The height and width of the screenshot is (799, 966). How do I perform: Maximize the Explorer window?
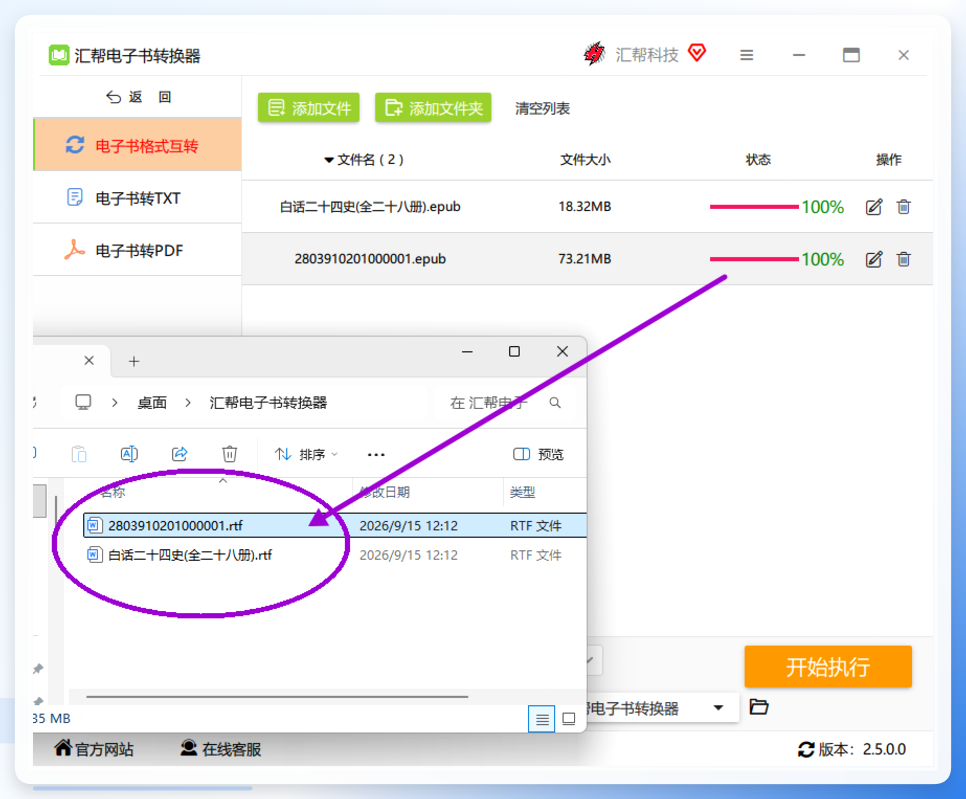click(514, 352)
